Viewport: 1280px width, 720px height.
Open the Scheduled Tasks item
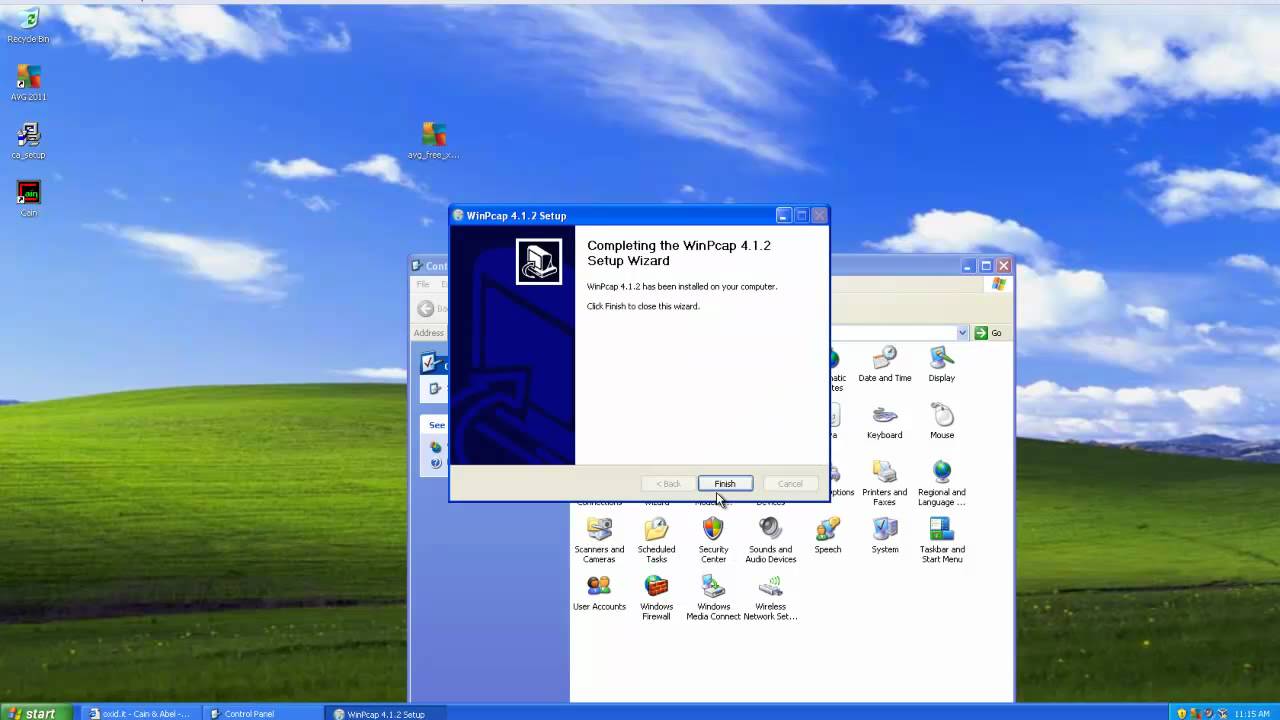click(x=656, y=541)
